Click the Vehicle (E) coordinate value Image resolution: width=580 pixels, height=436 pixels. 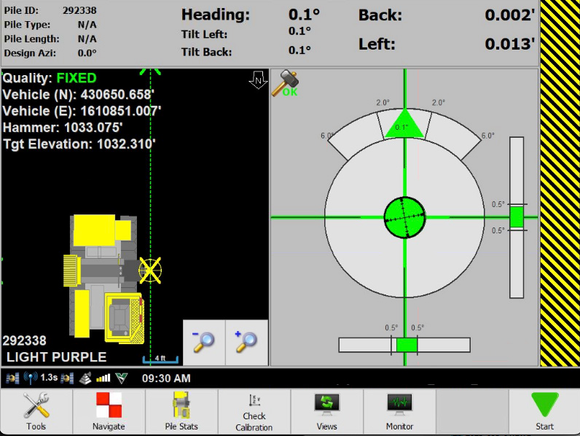pyautogui.click(x=121, y=111)
